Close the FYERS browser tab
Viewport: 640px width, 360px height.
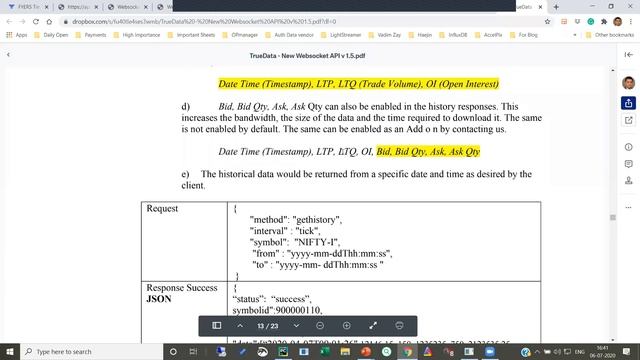(46, 7)
